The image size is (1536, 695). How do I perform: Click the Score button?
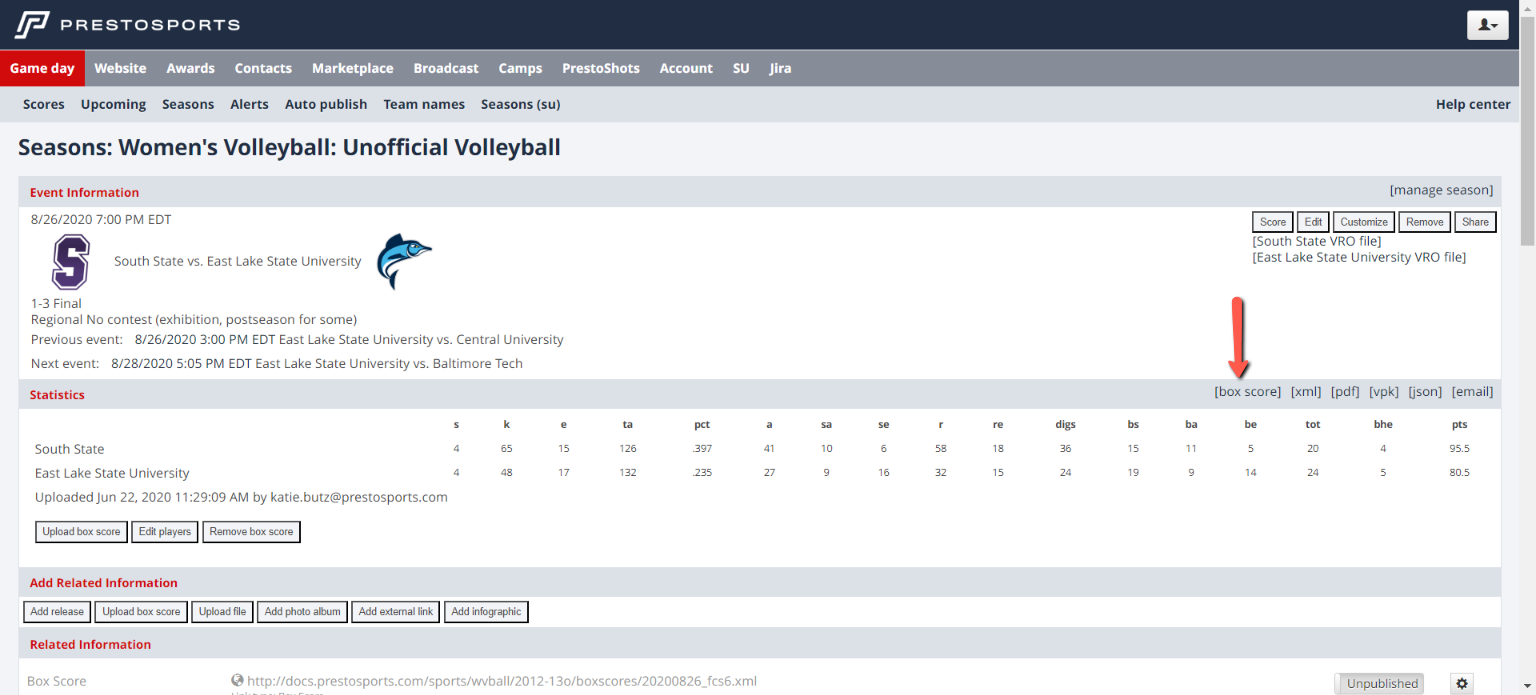[x=1273, y=222]
